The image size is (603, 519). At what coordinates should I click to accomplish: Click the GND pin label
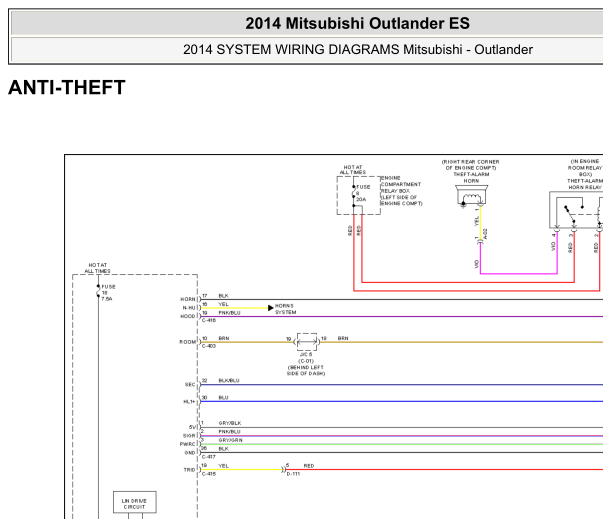(x=190, y=453)
